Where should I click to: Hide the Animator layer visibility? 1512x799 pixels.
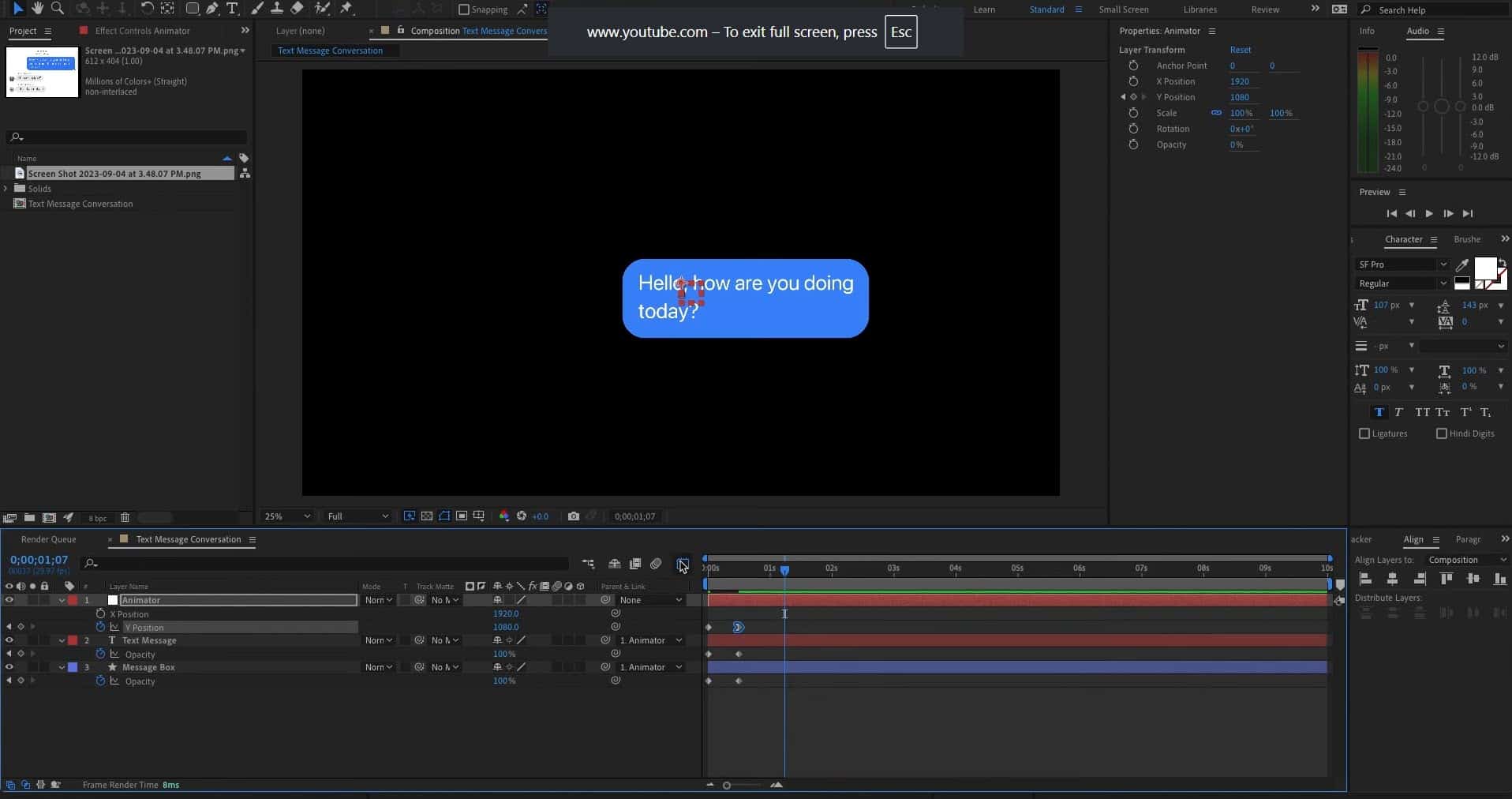9,600
